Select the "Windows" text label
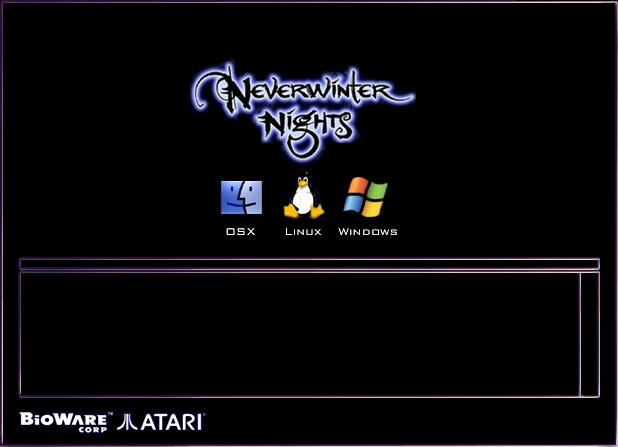 pyautogui.click(x=368, y=232)
